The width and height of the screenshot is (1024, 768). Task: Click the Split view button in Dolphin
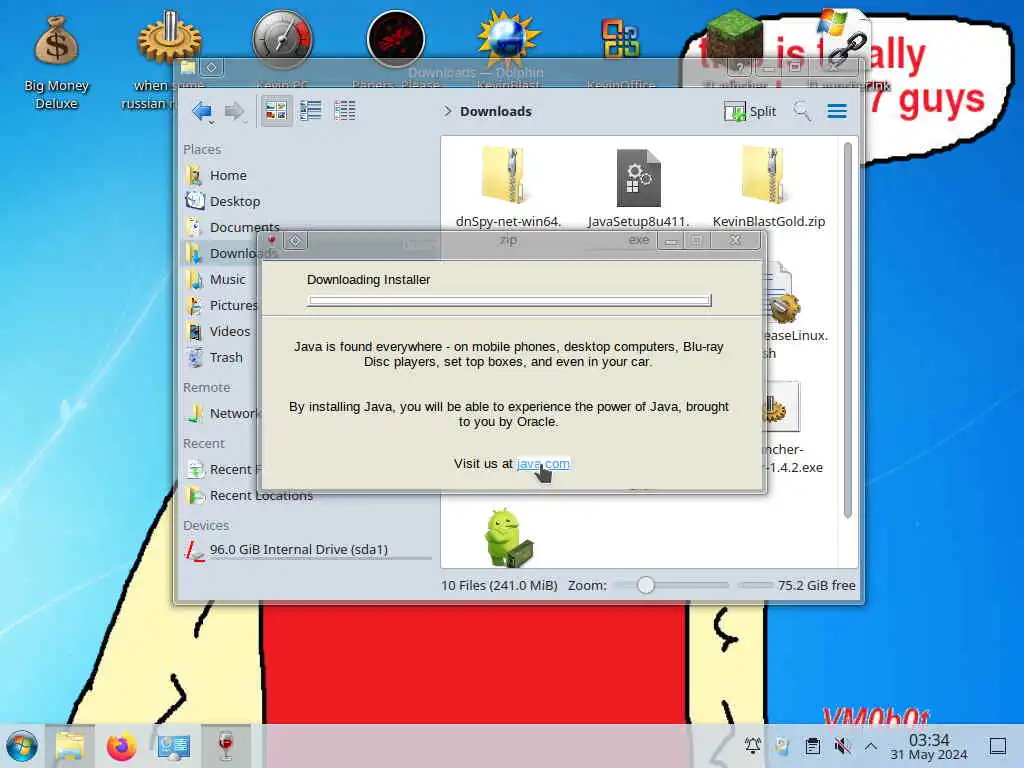coord(750,111)
